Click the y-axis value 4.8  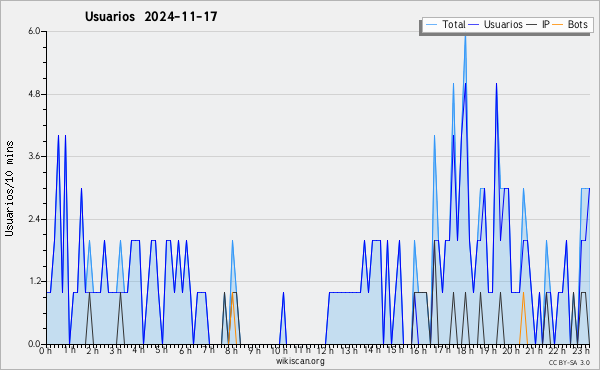click(34, 94)
